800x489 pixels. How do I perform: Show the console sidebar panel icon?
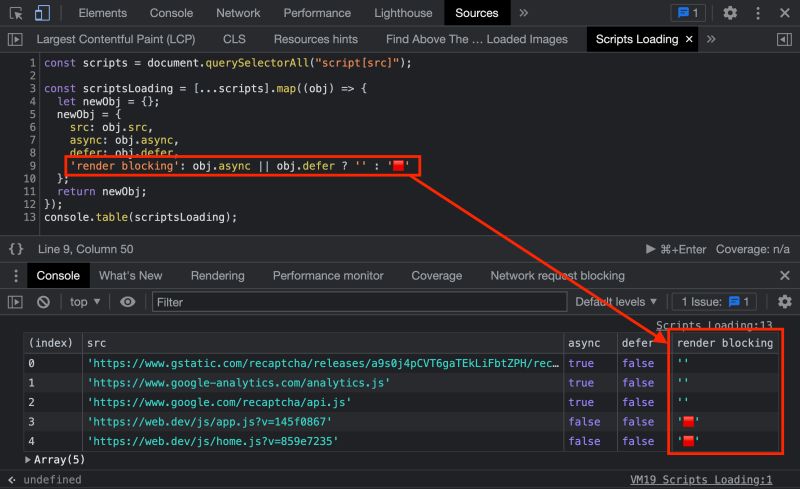pyautogui.click(x=15, y=302)
